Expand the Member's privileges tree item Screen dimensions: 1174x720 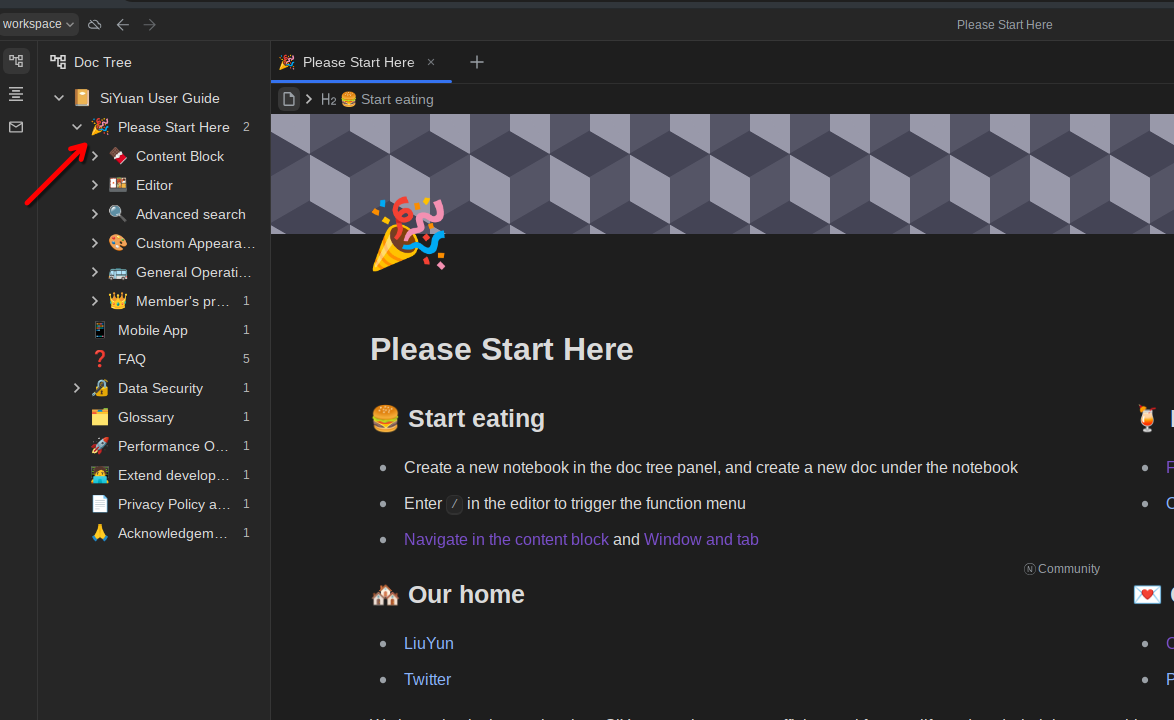click(x=95, y=301)
